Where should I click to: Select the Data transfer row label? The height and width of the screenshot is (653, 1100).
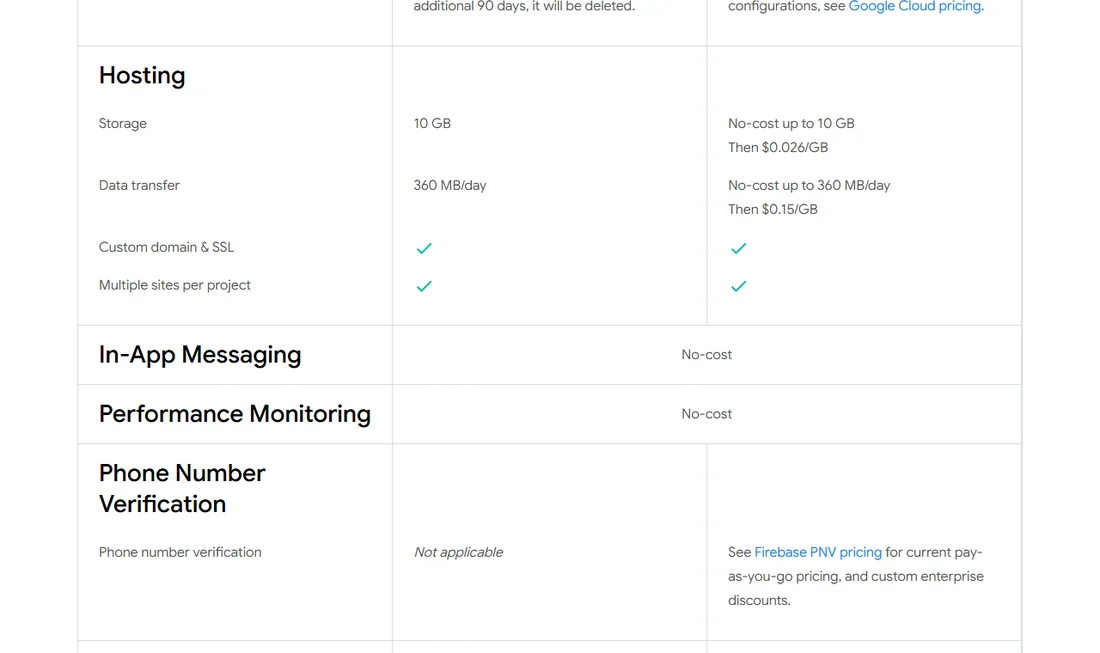(x=139, y=185)
